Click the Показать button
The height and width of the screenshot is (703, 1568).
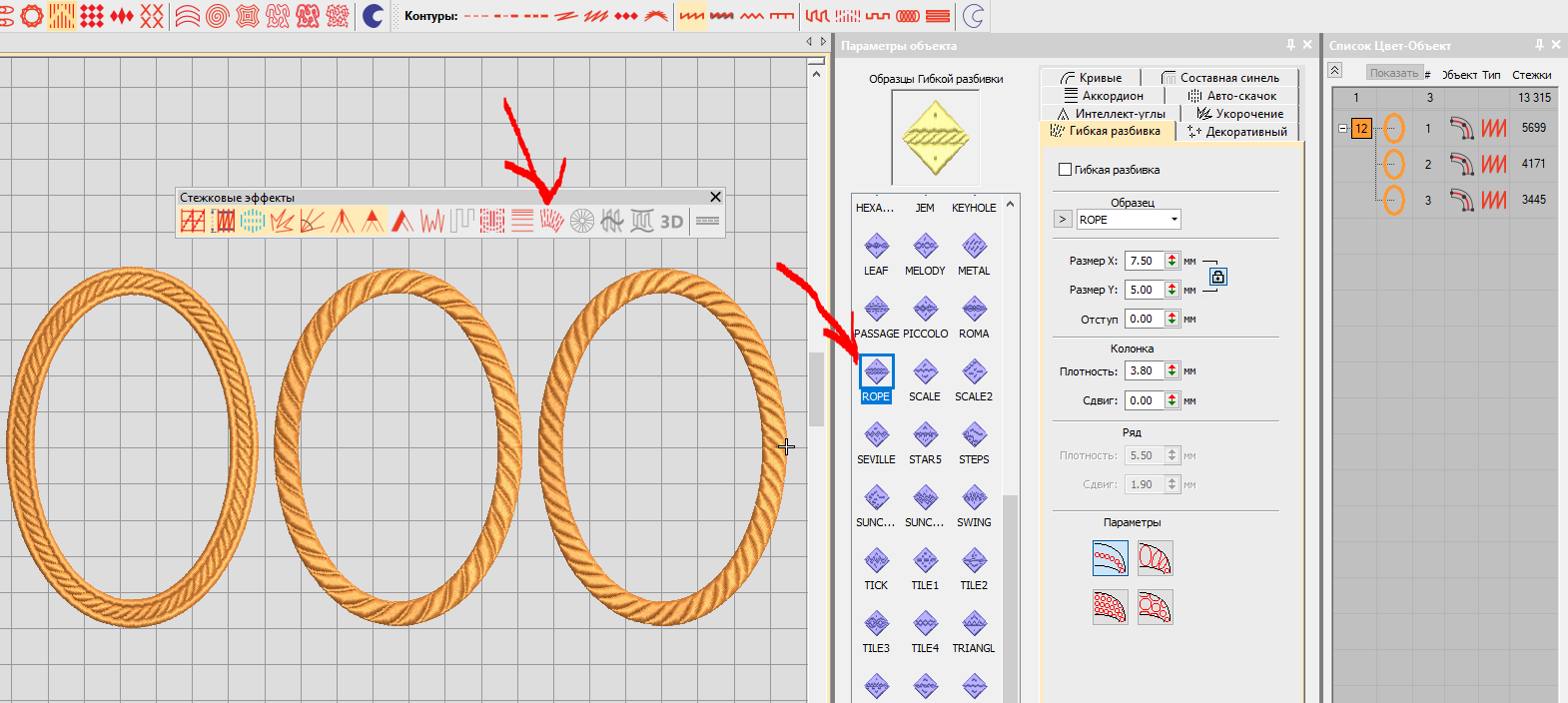1393,73
